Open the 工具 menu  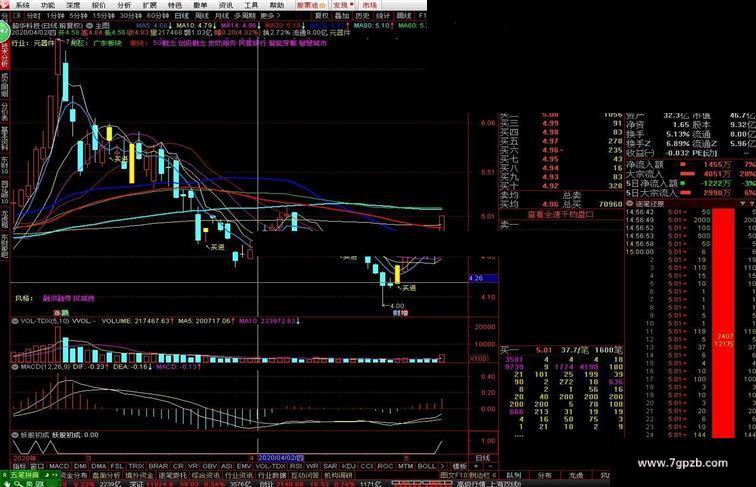tap(251, 5)
